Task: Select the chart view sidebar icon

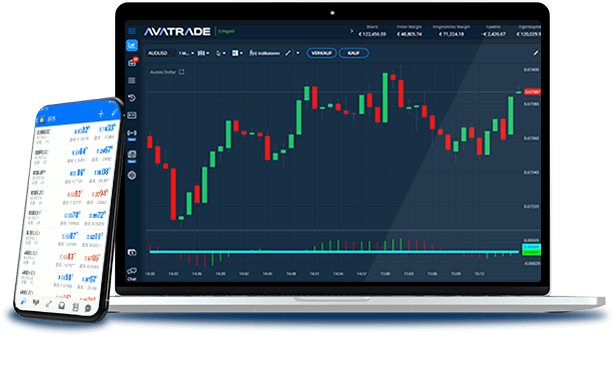Action: [x=132, y=45]
